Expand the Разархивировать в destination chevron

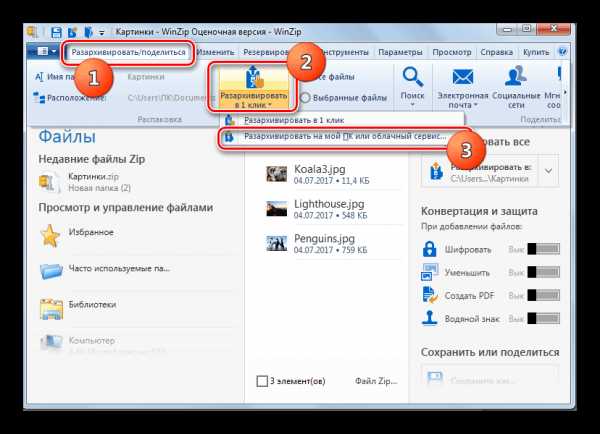coord(548,171)
